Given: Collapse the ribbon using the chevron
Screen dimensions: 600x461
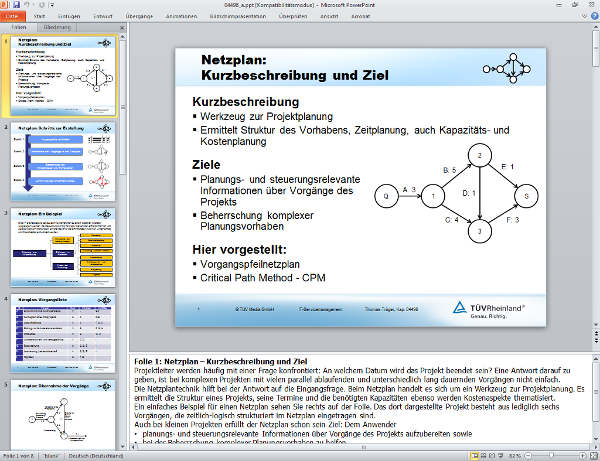Looking at the screenshot, I should tap(582, 17).
